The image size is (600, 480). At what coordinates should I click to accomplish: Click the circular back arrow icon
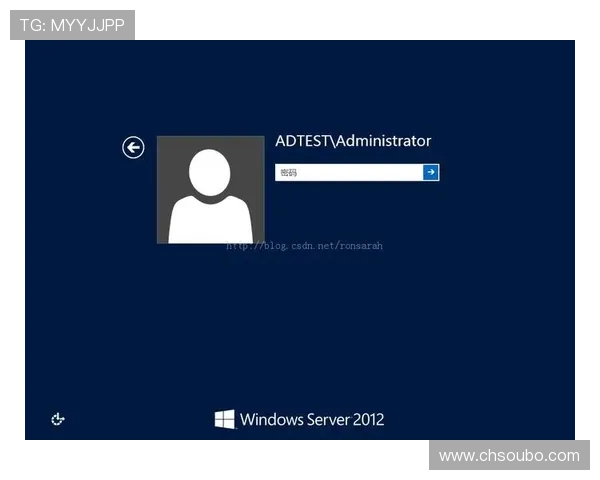133,148
